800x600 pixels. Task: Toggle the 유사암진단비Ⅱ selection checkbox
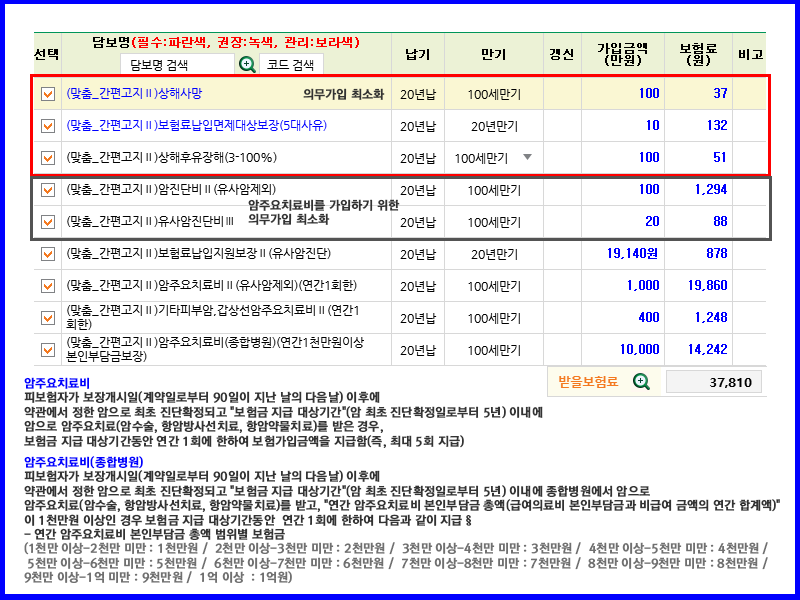point(49,221)
